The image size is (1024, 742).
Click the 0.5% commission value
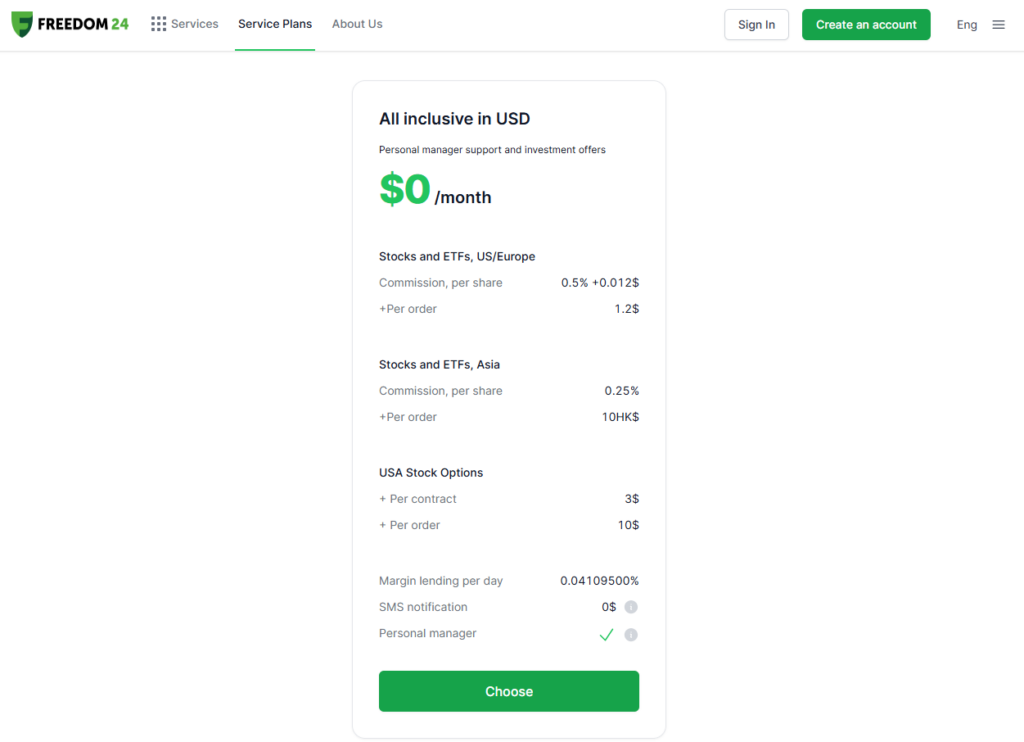click(x=598, y=282)
